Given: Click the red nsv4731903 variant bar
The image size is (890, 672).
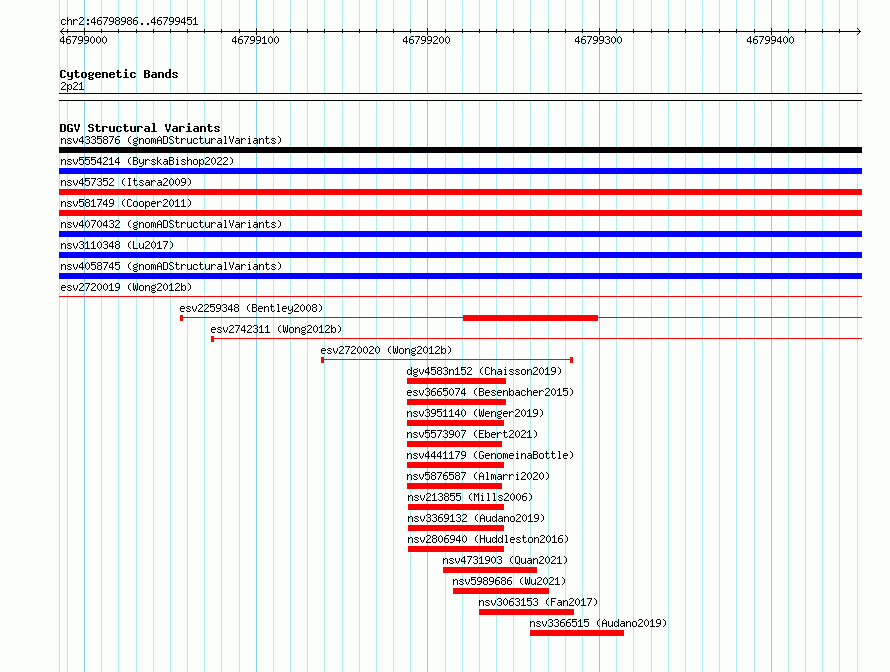Looking at the screenshot, I should click(490, 570).
